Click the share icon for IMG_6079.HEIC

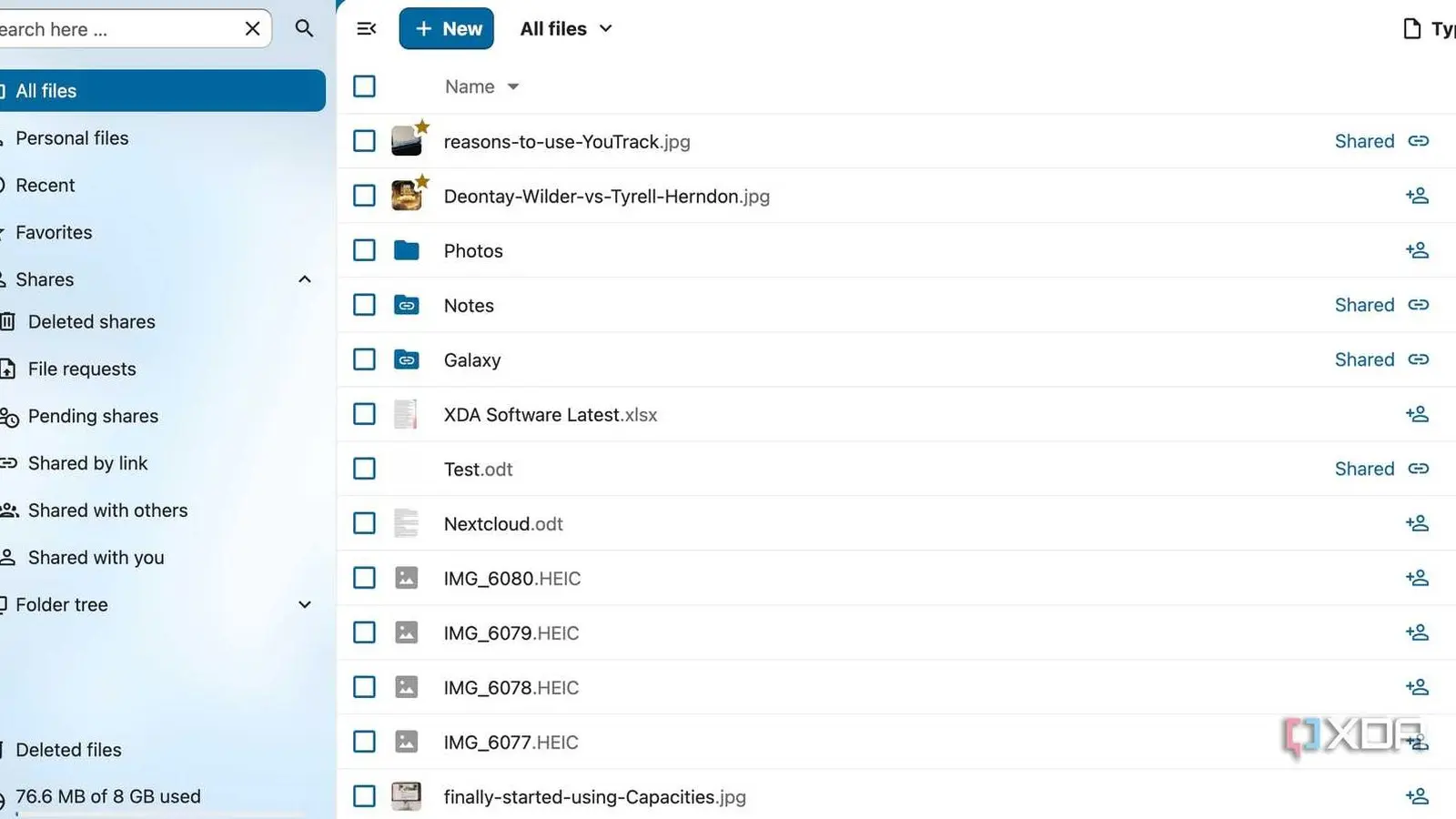[1417, 632]
